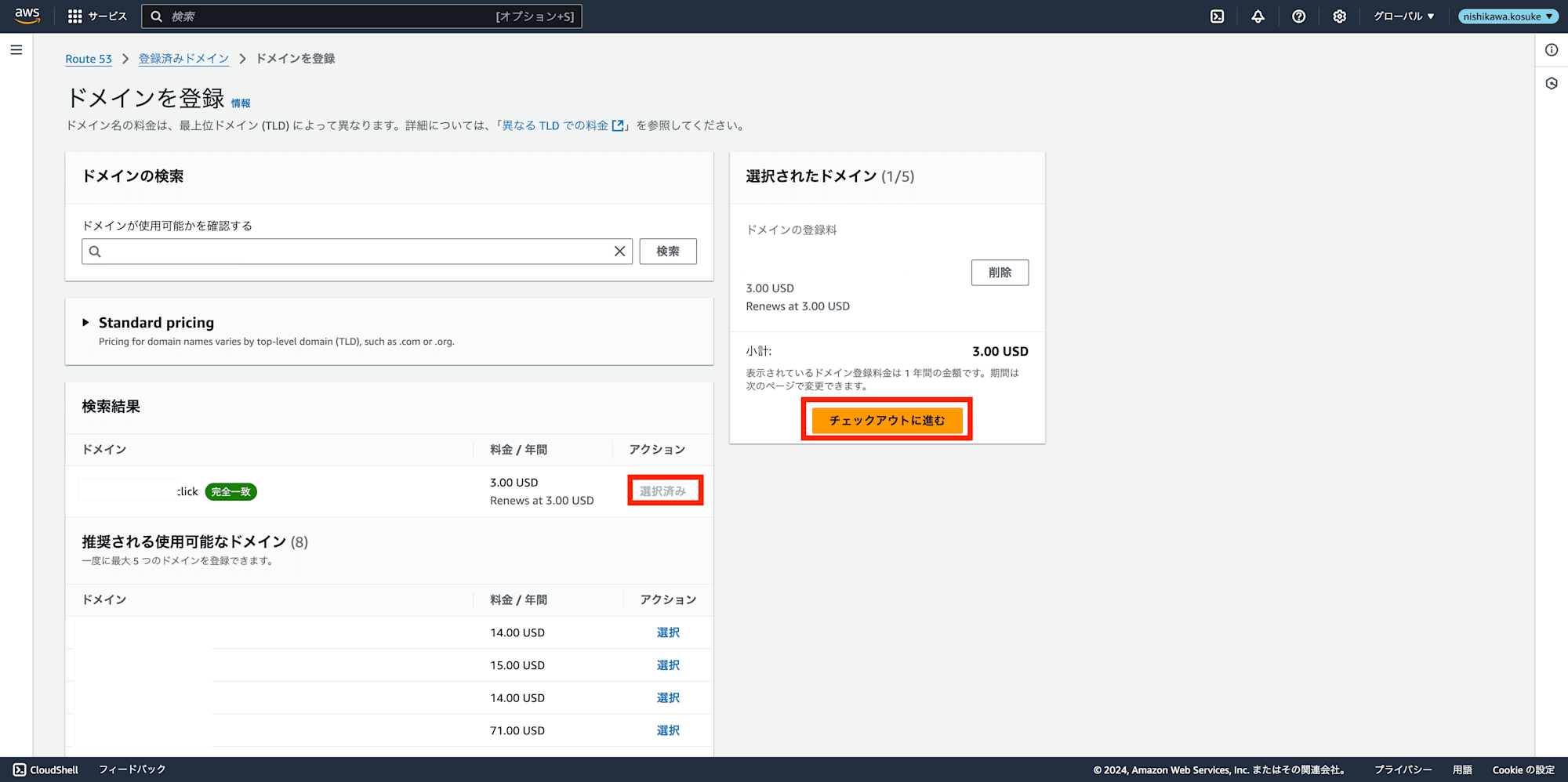This screenshot has width=1568, height=782.
Task: Click チェックアウトに進む button
Action: (887, 420)
